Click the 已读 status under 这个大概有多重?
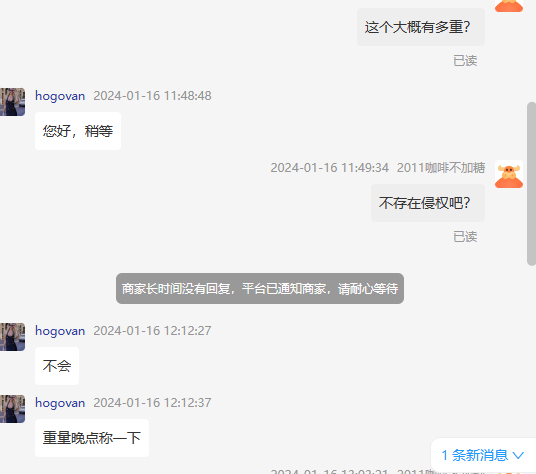 [x=465, y=61]
